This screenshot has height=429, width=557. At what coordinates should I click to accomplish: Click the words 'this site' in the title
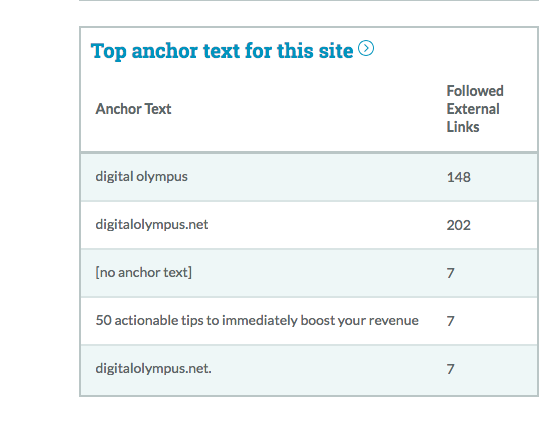pyautogui.click(x=315, y=51)
